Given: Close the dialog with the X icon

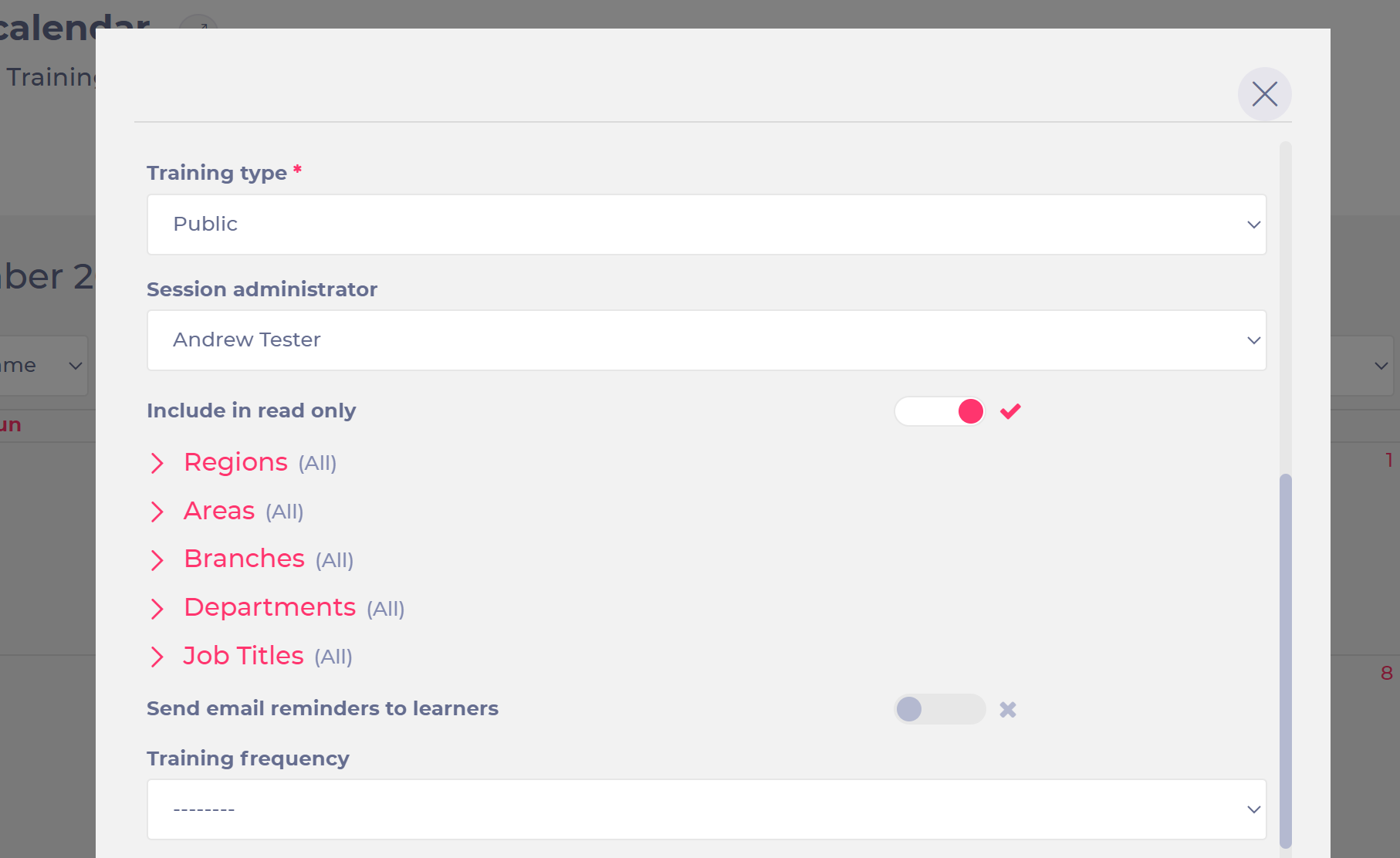Looking at the screenshot, I should tap(1264, 94).
